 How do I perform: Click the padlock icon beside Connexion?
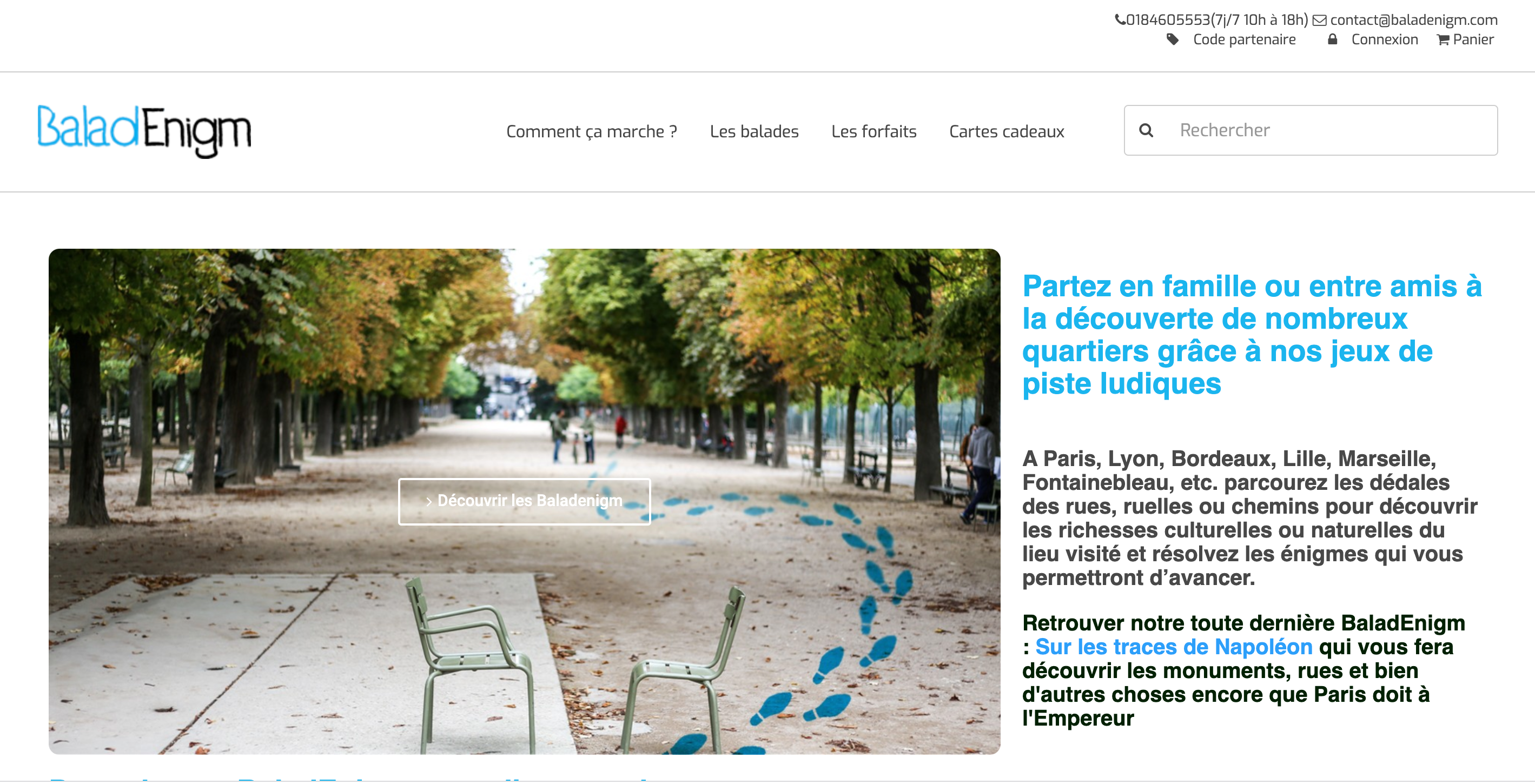[1332, 39]
